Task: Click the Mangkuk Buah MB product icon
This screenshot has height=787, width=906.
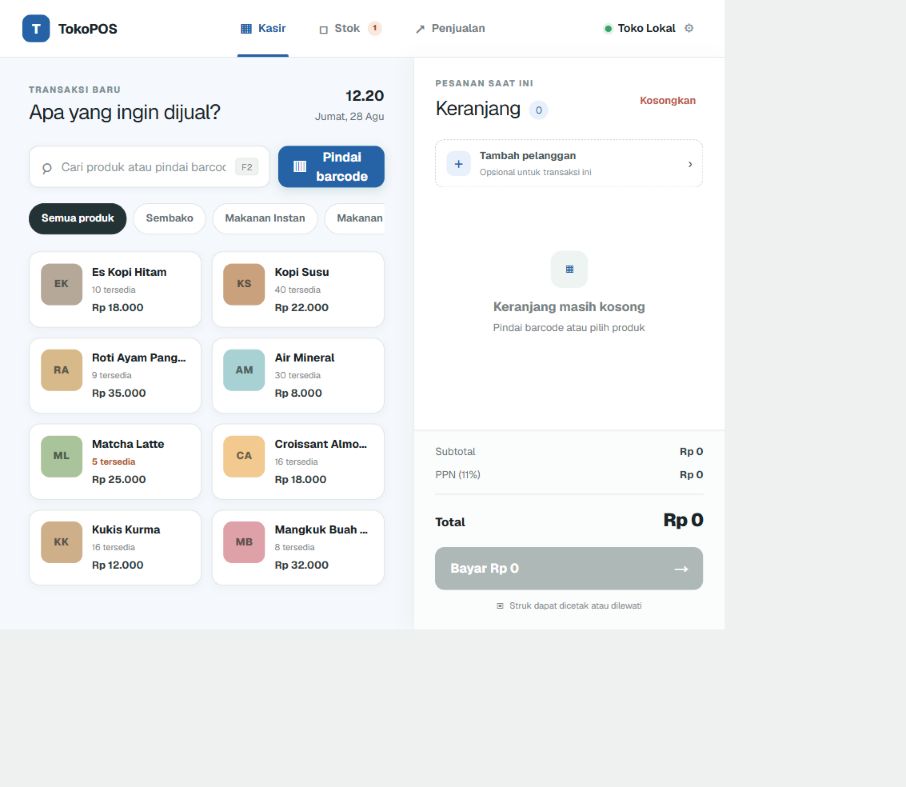Action: [x=244, y=542]
